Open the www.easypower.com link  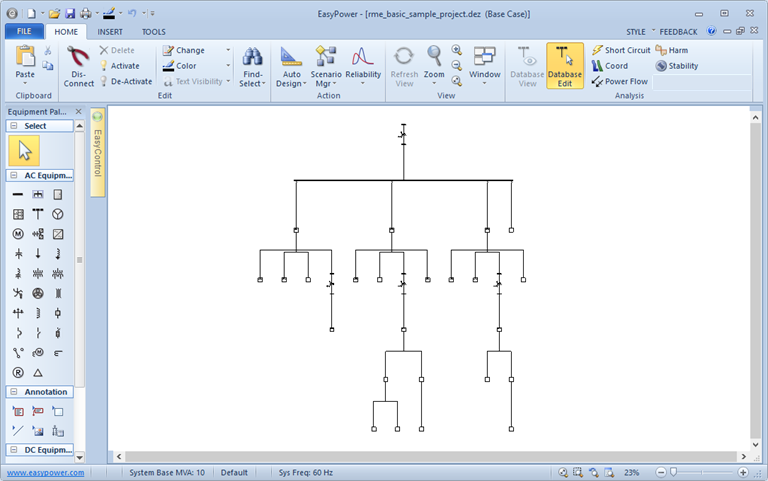tap(46, 472)
